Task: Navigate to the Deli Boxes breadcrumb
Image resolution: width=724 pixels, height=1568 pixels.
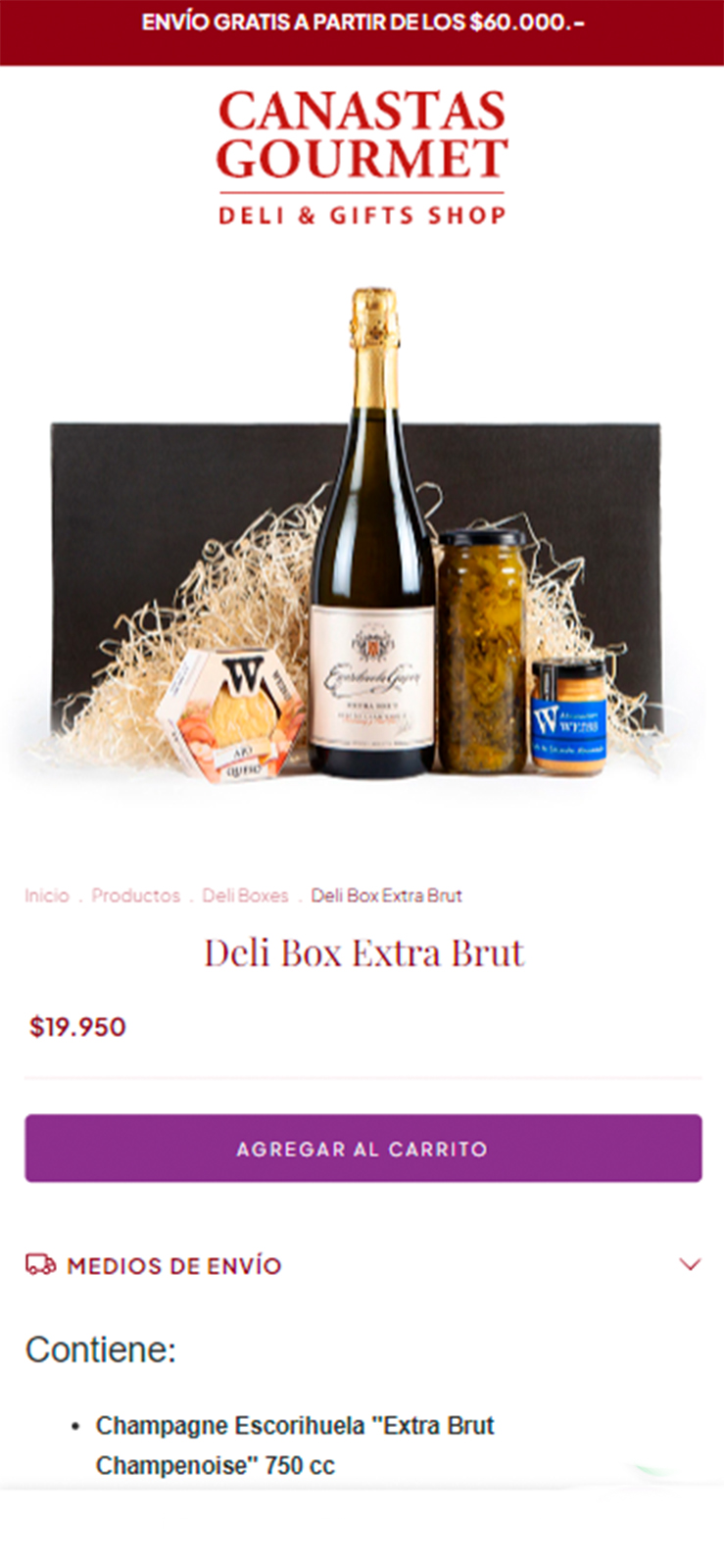Action: tap(245, 895)
